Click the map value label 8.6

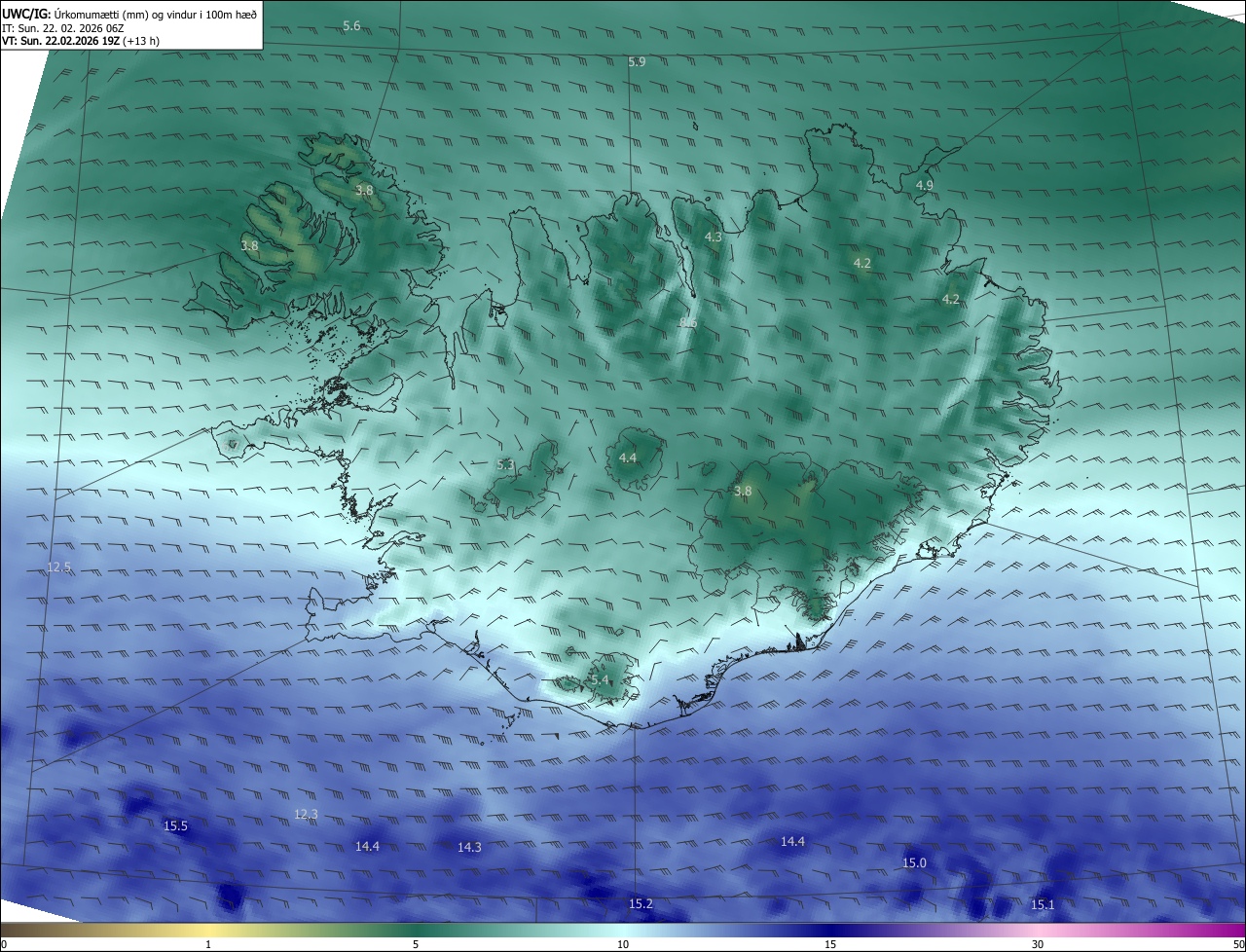point(688,322)
